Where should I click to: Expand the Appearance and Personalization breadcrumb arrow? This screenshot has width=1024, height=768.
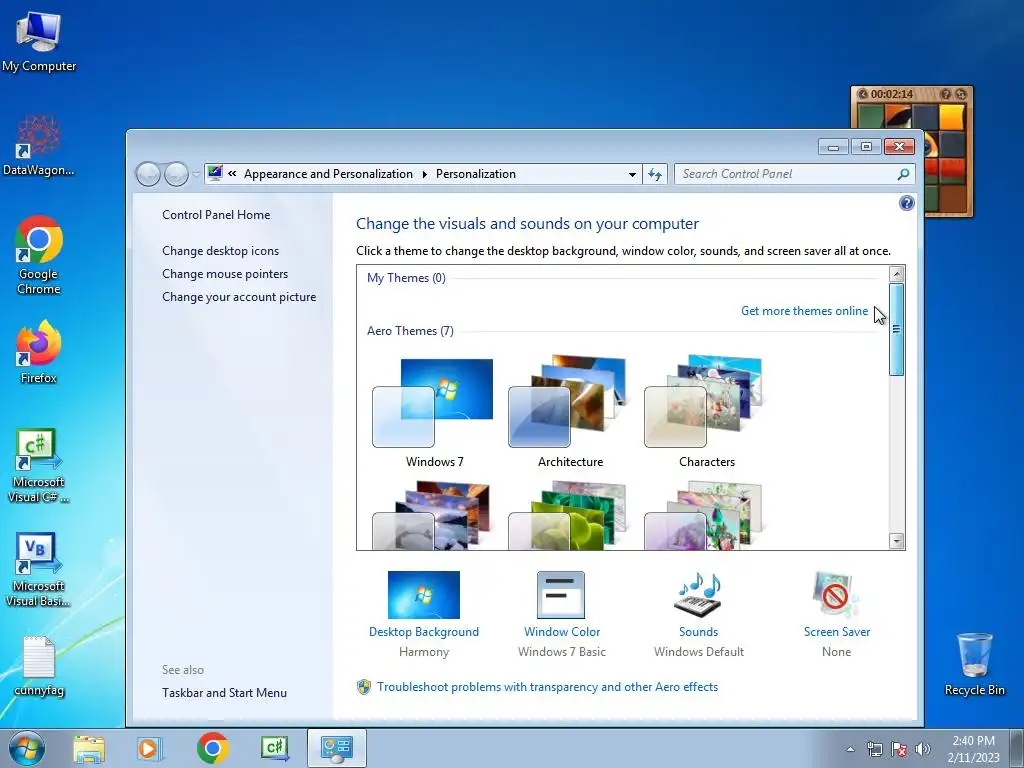click(424, 174)
